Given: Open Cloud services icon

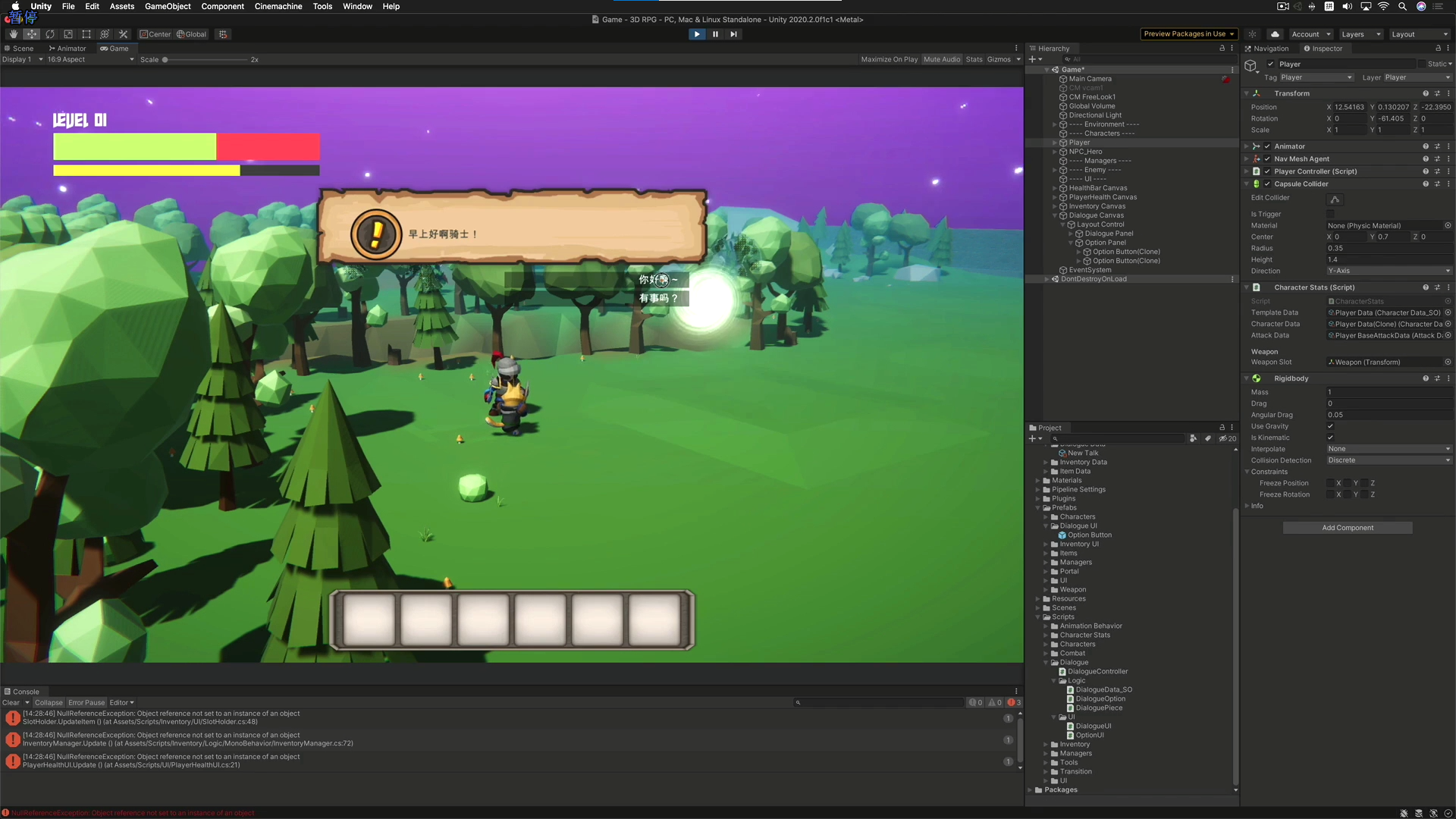Looking at the screenshot, I should (1276, 34).
